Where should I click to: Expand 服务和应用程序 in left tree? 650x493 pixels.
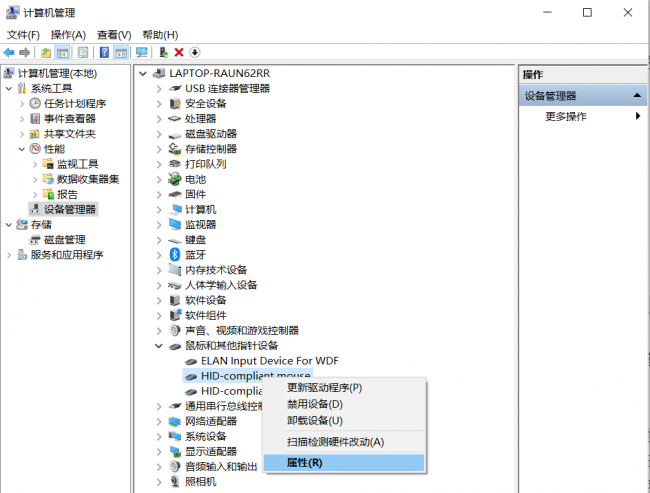pyautogui.click(x=9, y=255)
